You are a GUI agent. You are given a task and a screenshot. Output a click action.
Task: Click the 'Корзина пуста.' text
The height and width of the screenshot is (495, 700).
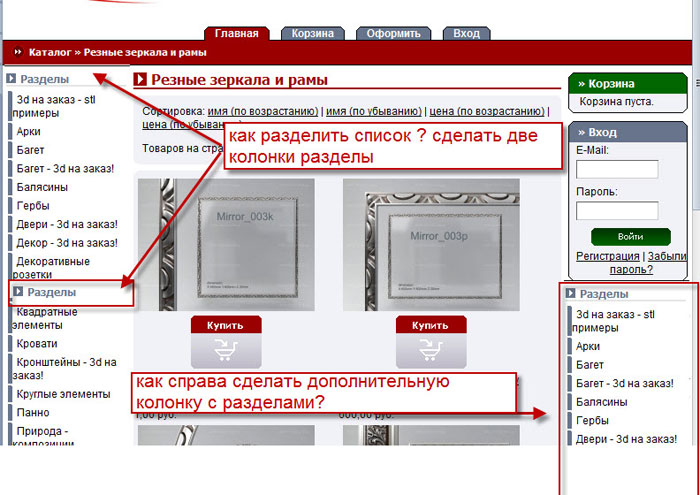pos(617,102)
